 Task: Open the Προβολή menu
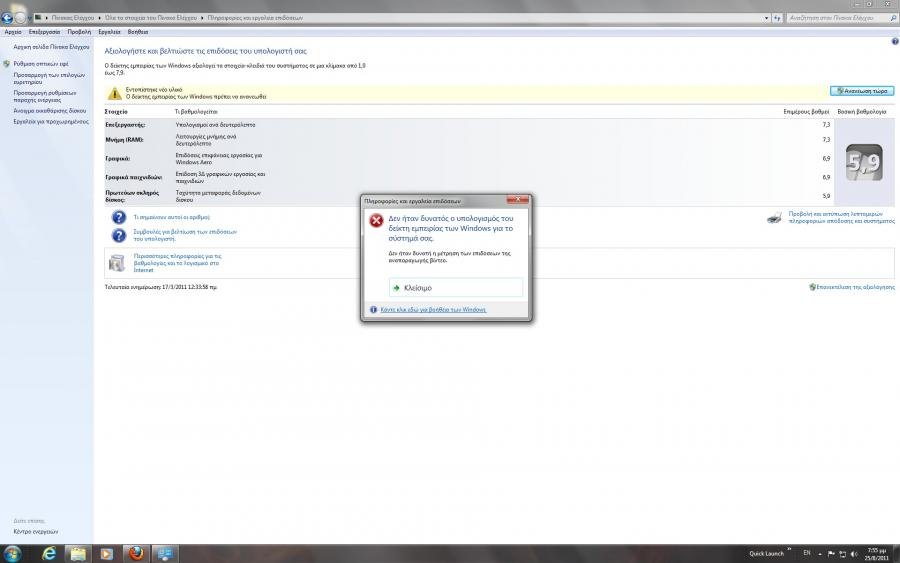pos(79,32)
